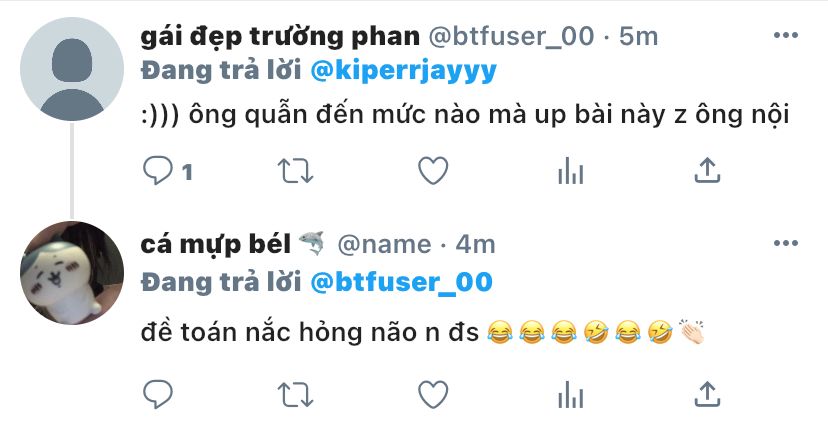
Task: Open cá mựp bél's profile picture
Action: (72, 272)
